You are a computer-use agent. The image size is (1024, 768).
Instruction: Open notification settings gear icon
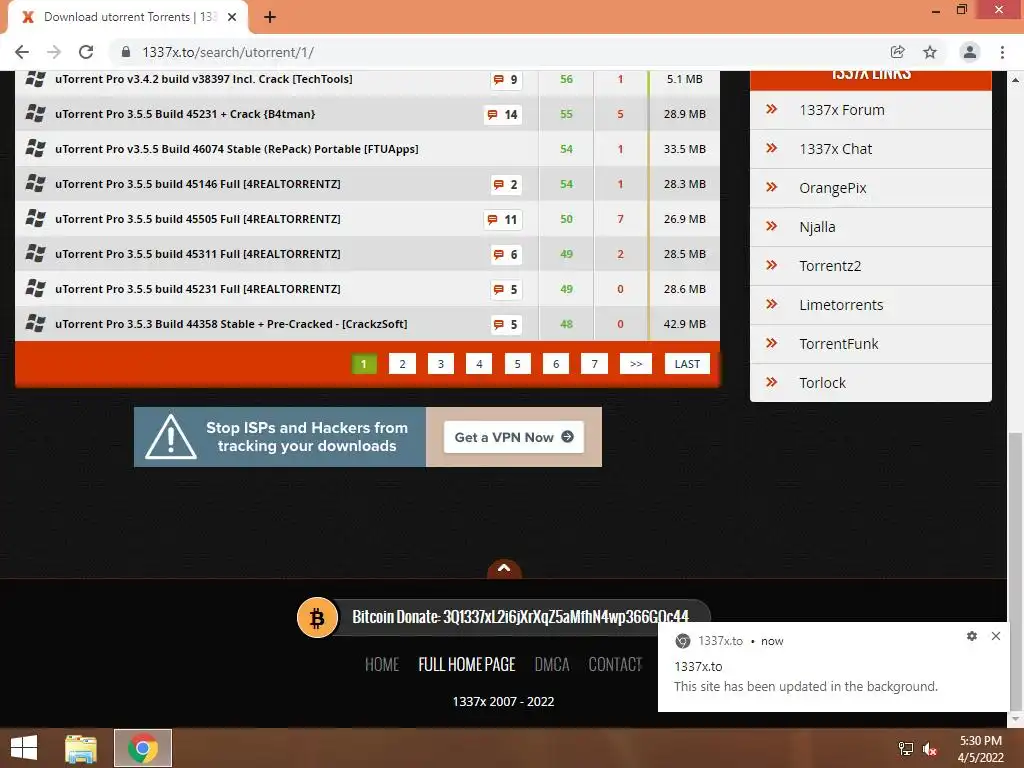coord(972,636)
